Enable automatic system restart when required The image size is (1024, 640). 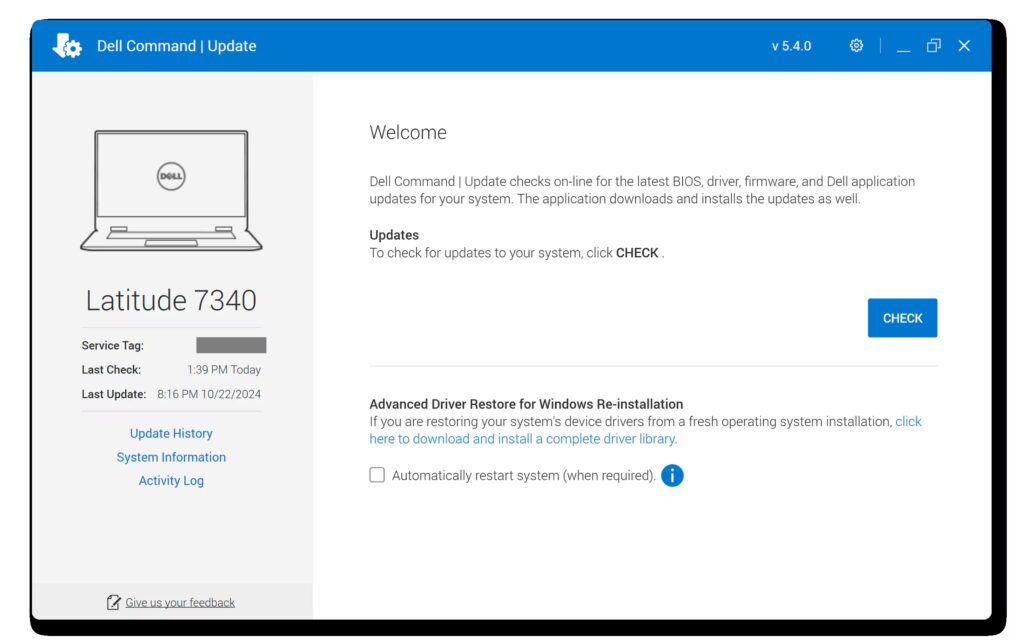(x=377, y=474)
